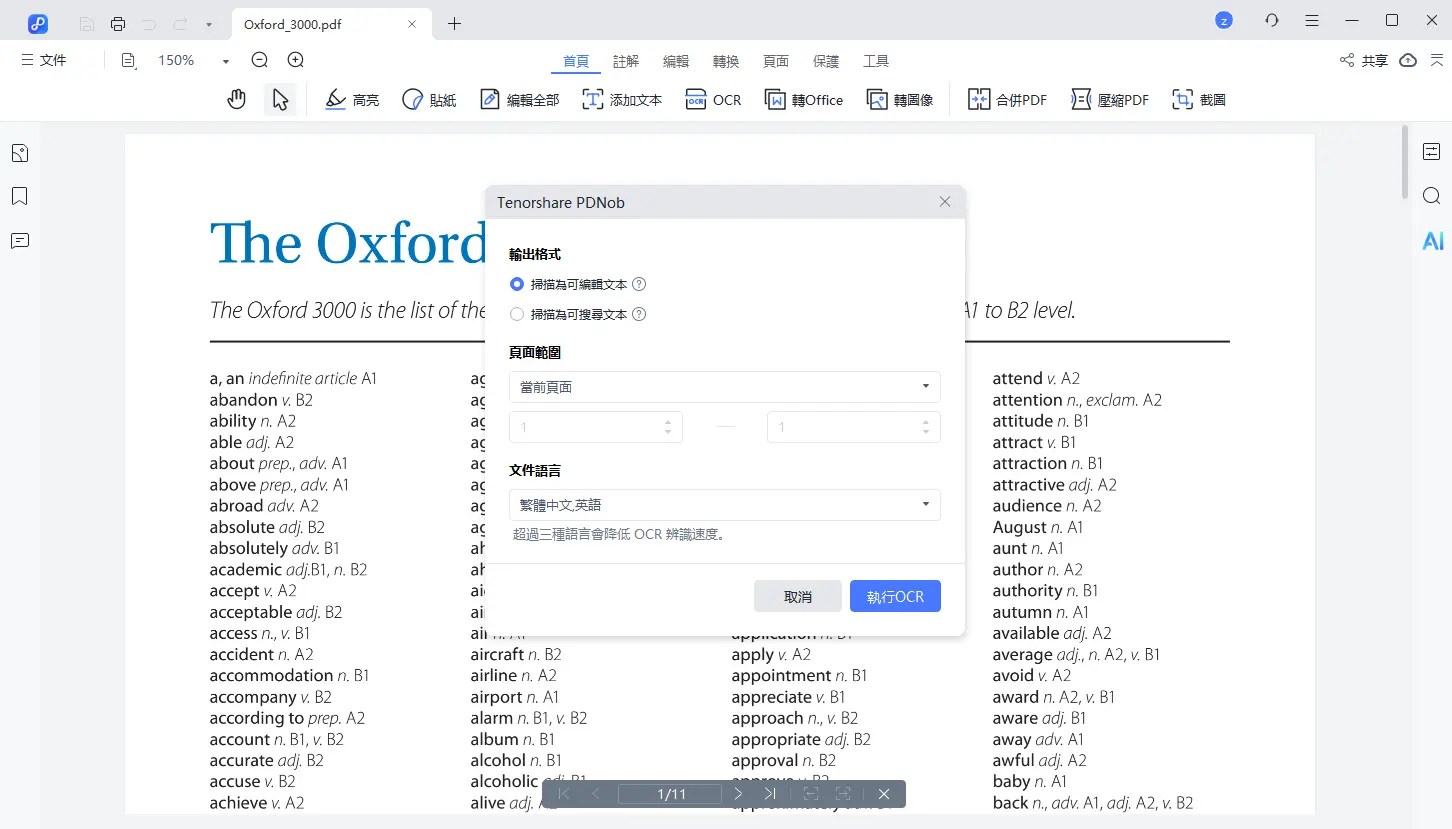Viewport: 1452px width, 829px height.
Task: Open the user account avatar
Action: (x=1223, y=20)
